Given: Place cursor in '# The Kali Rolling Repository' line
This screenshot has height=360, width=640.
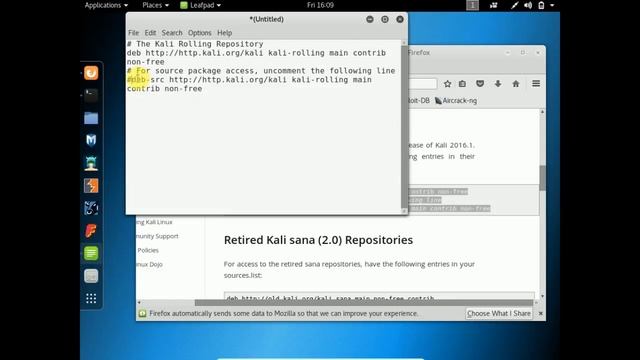Looking at the screenshot, I should [195, 44].
